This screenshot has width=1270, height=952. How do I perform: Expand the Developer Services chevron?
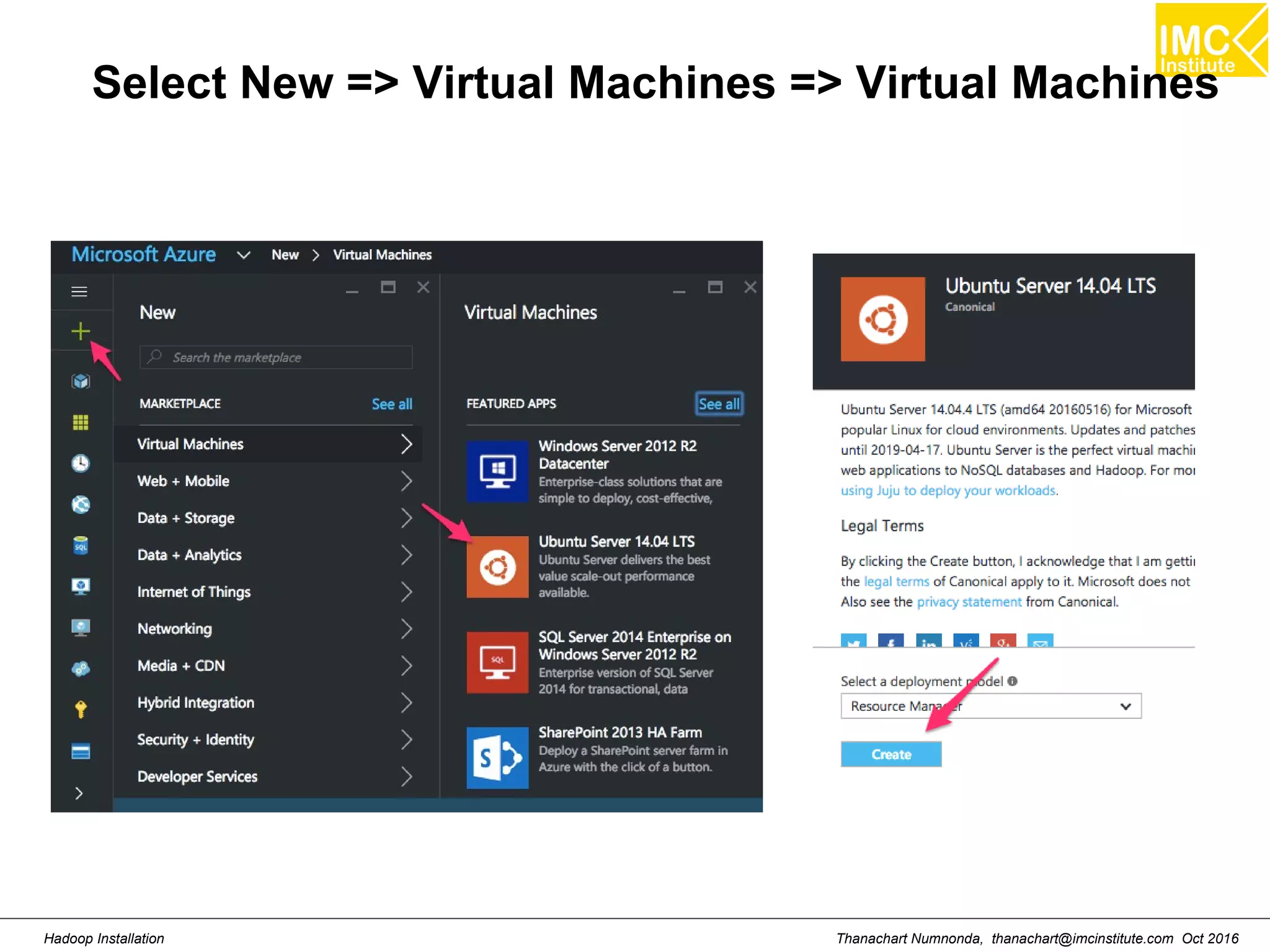pyautogui.click(x=406, y=777)
